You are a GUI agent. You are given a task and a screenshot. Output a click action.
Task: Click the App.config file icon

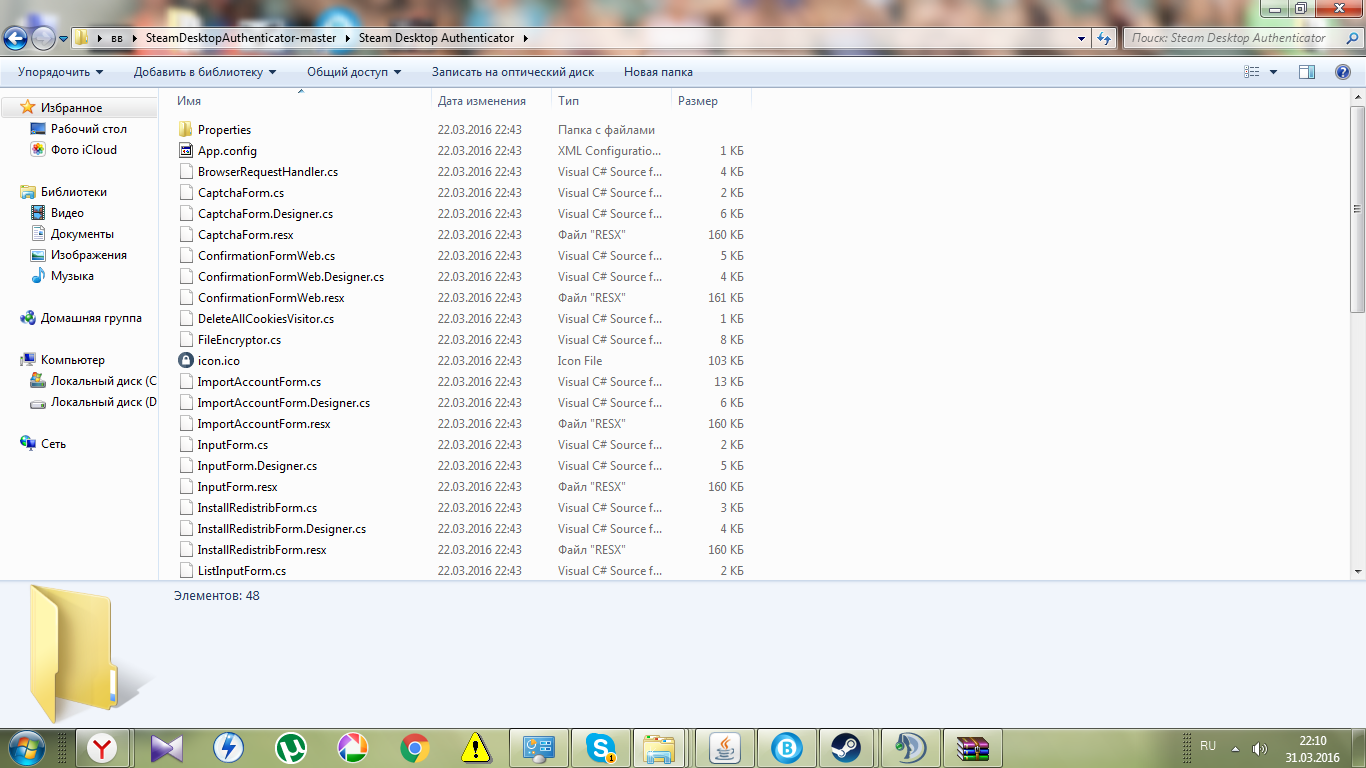point(185,151)
